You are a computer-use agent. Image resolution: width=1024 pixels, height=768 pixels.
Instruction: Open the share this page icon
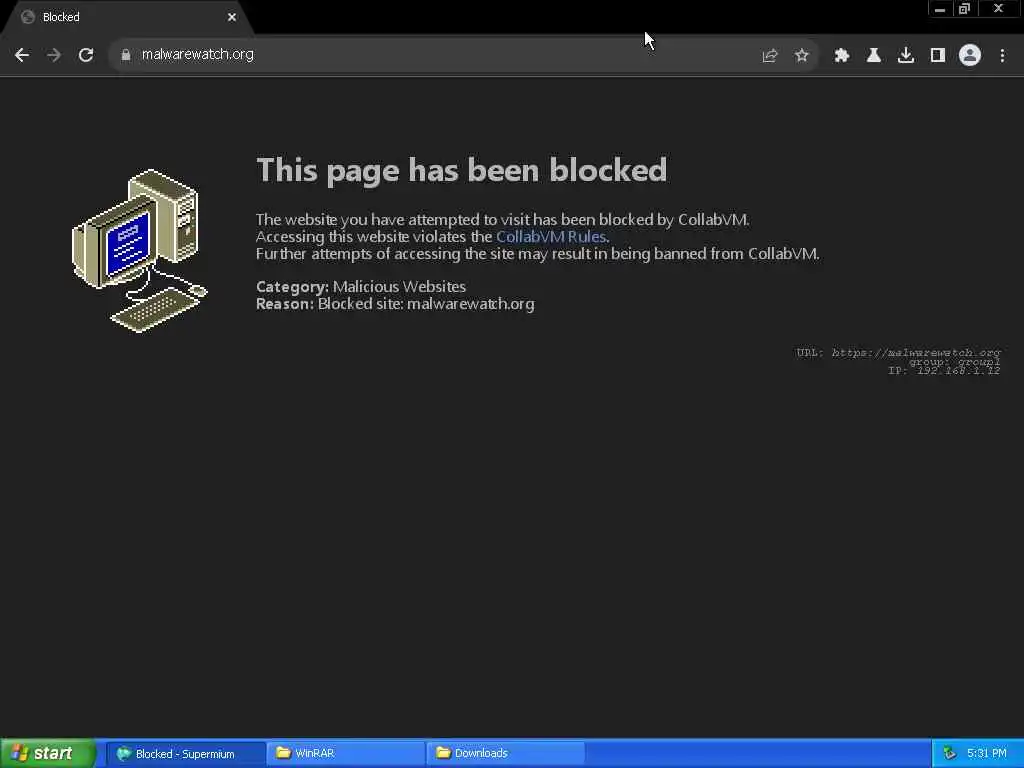pos(770,56)
